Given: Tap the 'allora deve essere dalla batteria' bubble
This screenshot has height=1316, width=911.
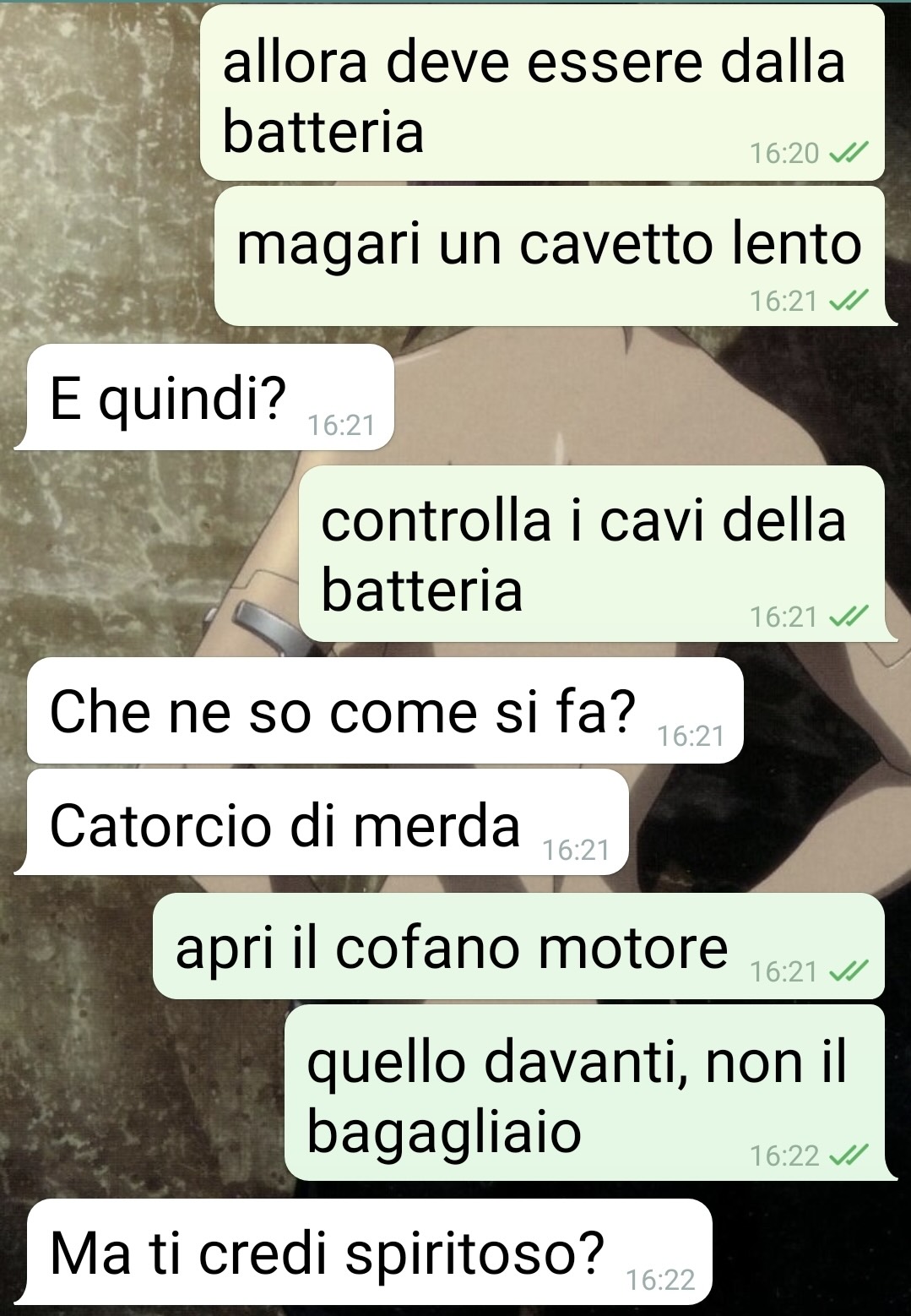Looking at the screenshot, I should (542, 93).
